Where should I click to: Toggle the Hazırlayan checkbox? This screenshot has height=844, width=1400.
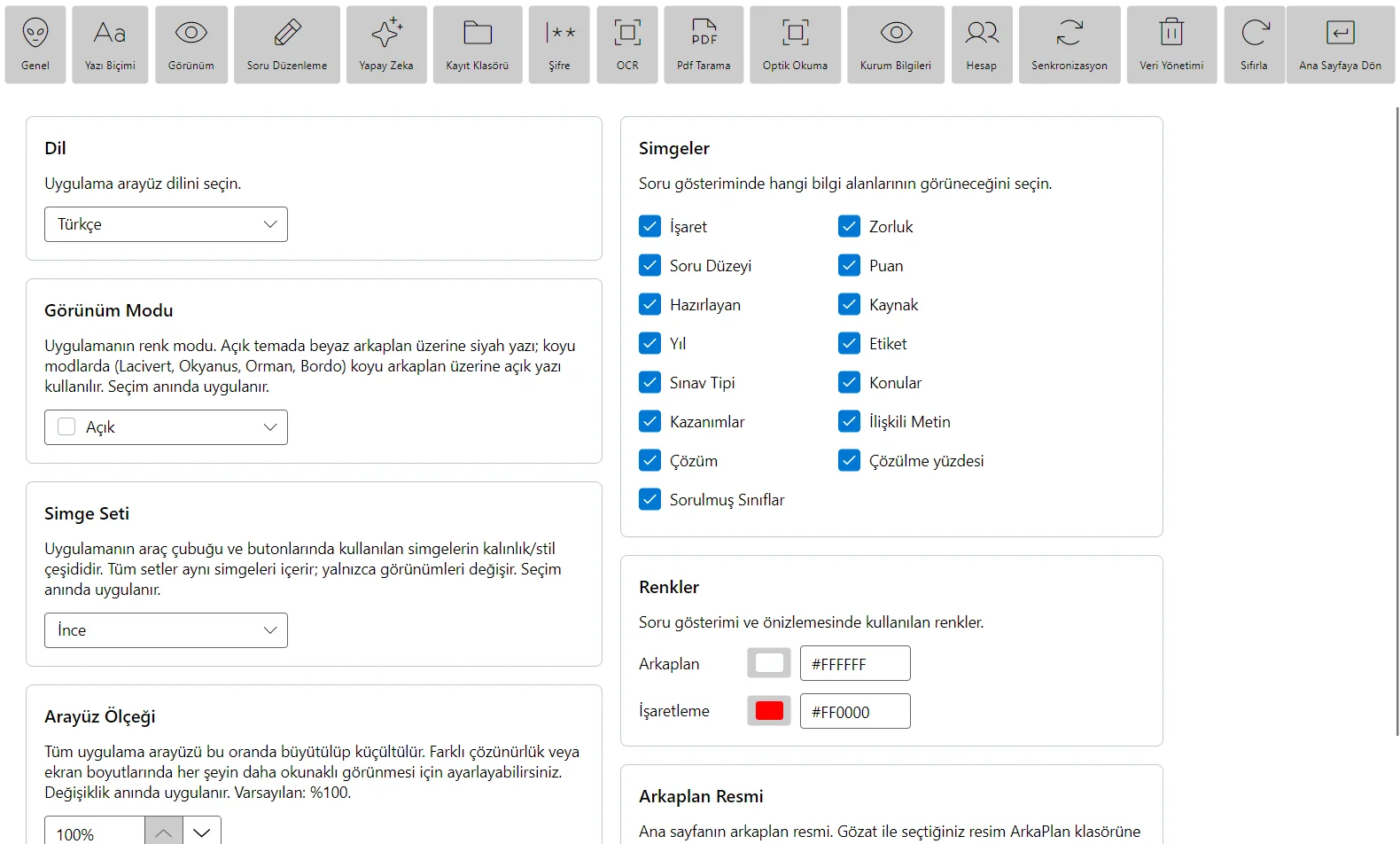point(649,304)
